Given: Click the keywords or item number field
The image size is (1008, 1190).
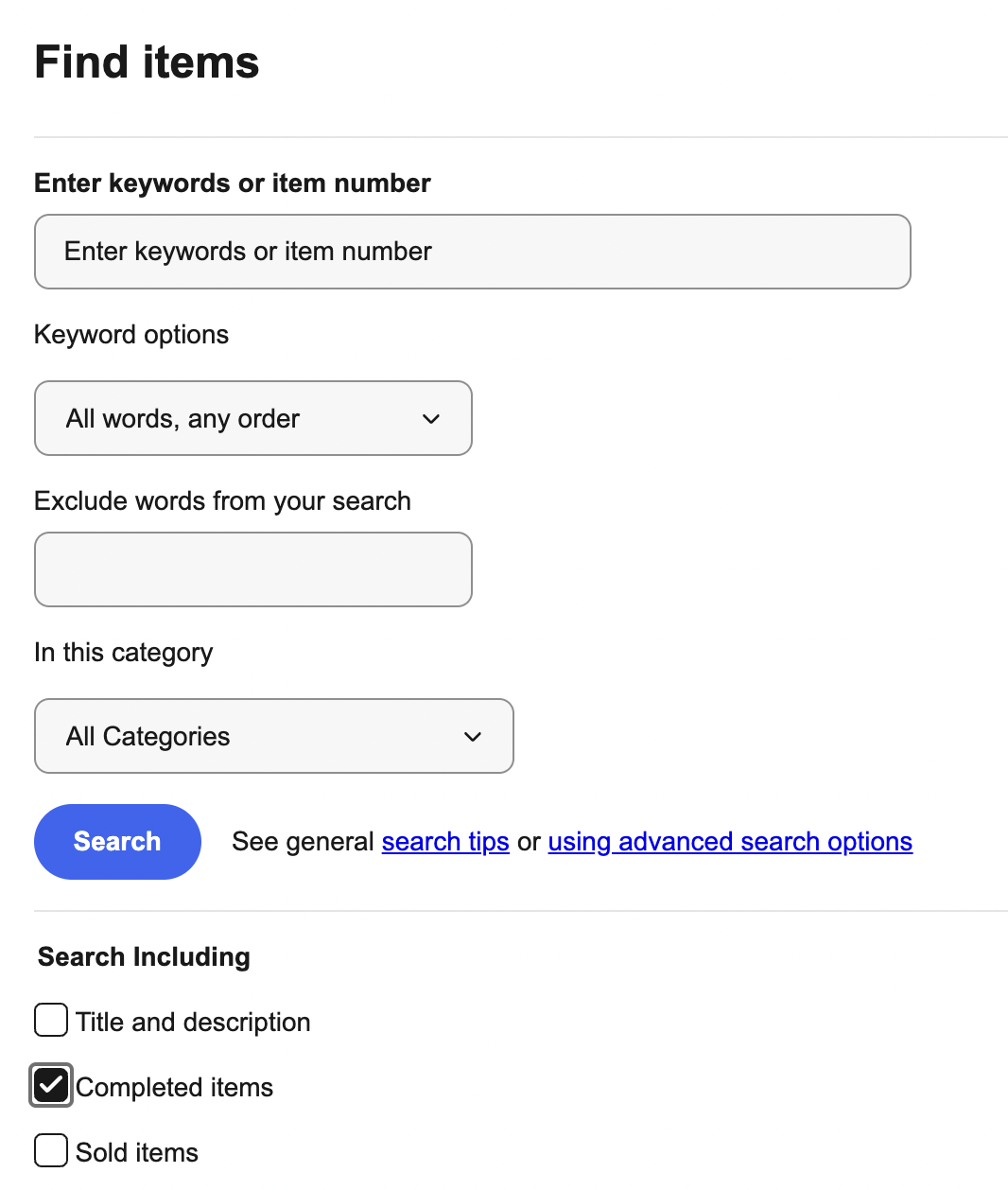Looking at the screenshot, I should [473, 252].
